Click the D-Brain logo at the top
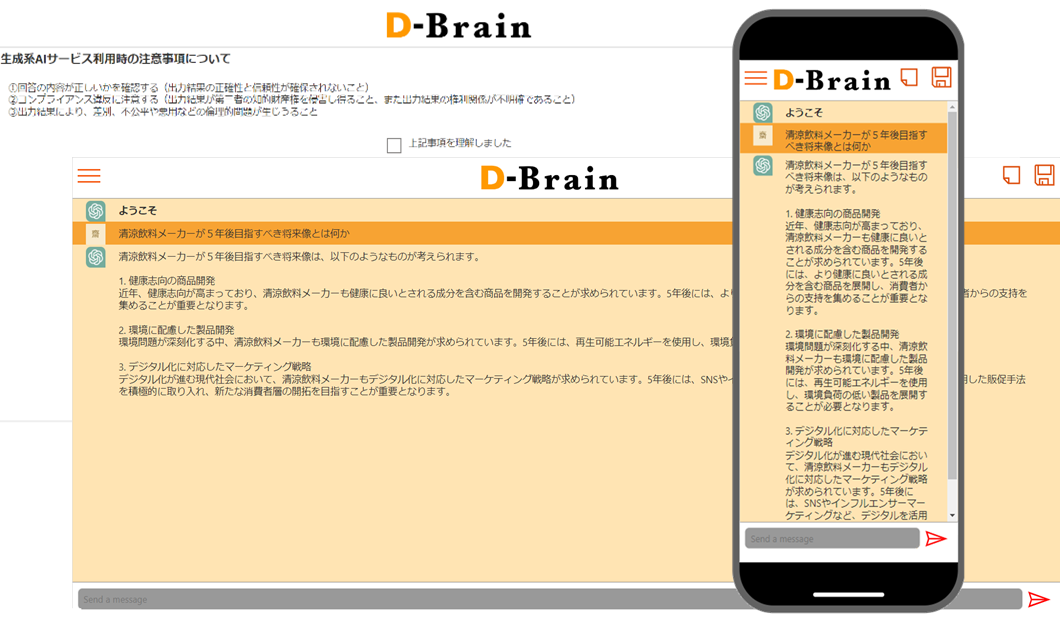 coord(458,26)
